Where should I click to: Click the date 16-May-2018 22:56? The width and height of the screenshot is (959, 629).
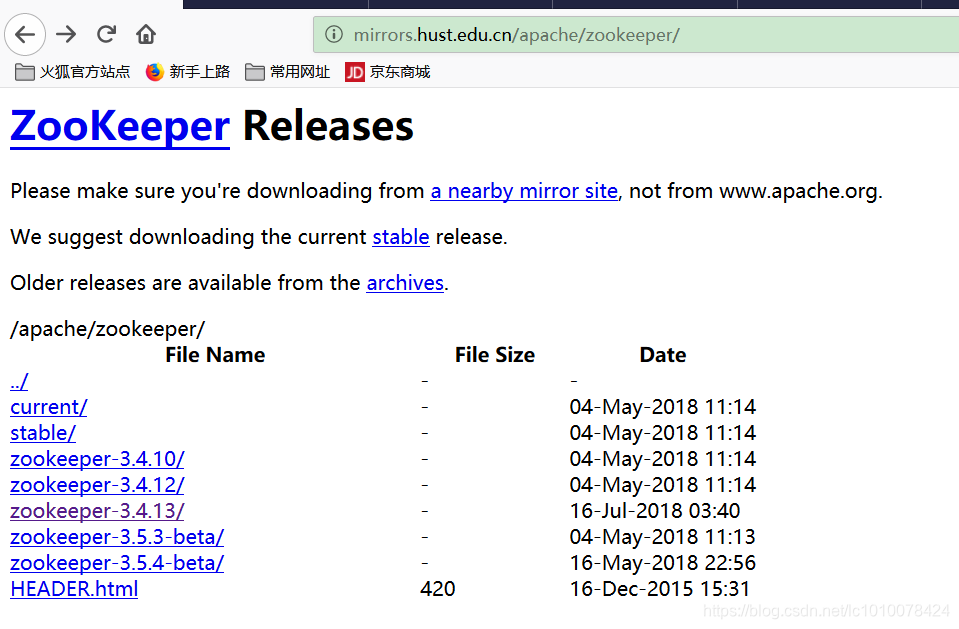(663, 563)
